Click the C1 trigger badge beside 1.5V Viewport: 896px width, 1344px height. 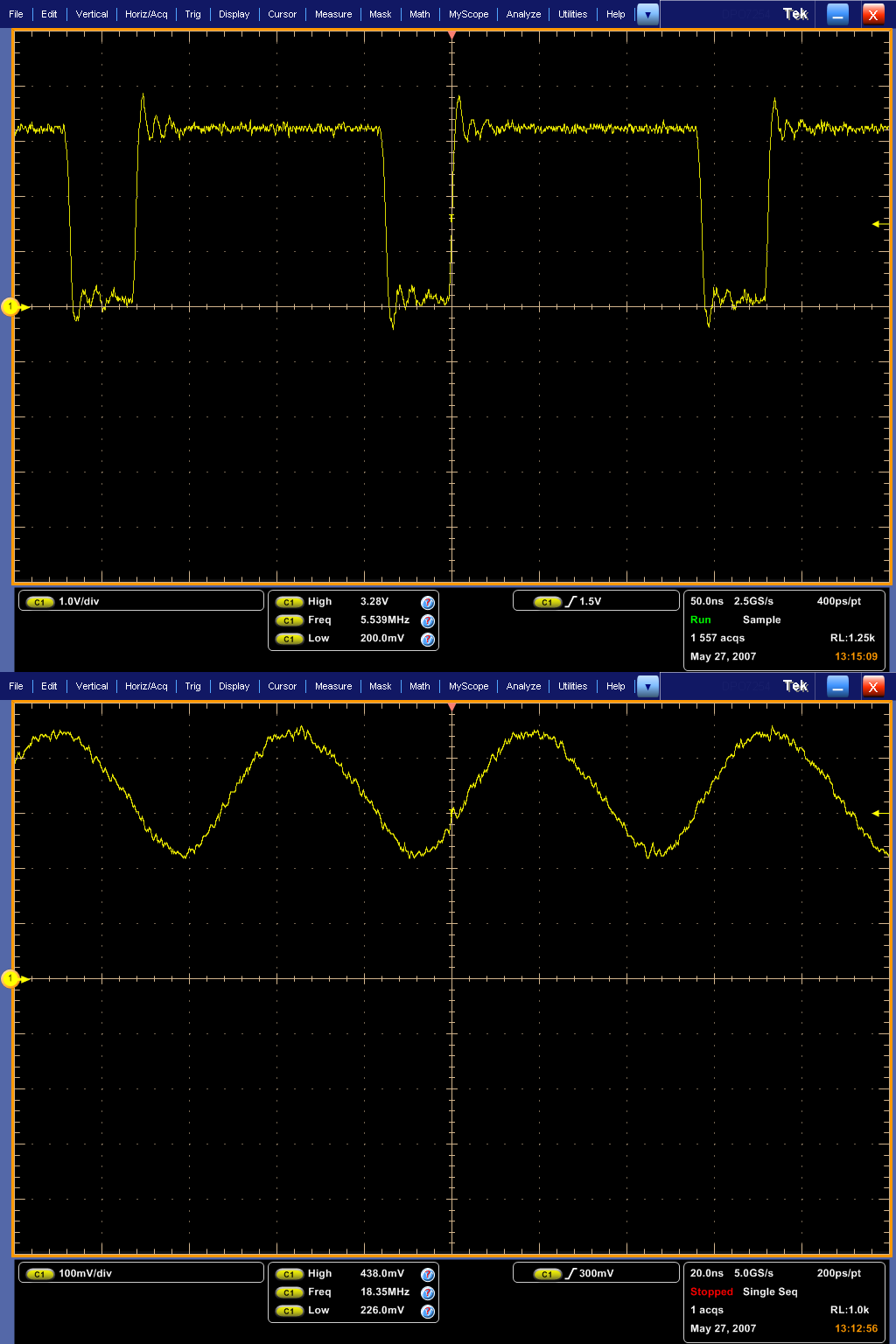pyautogui.click(x=547, y=602)
